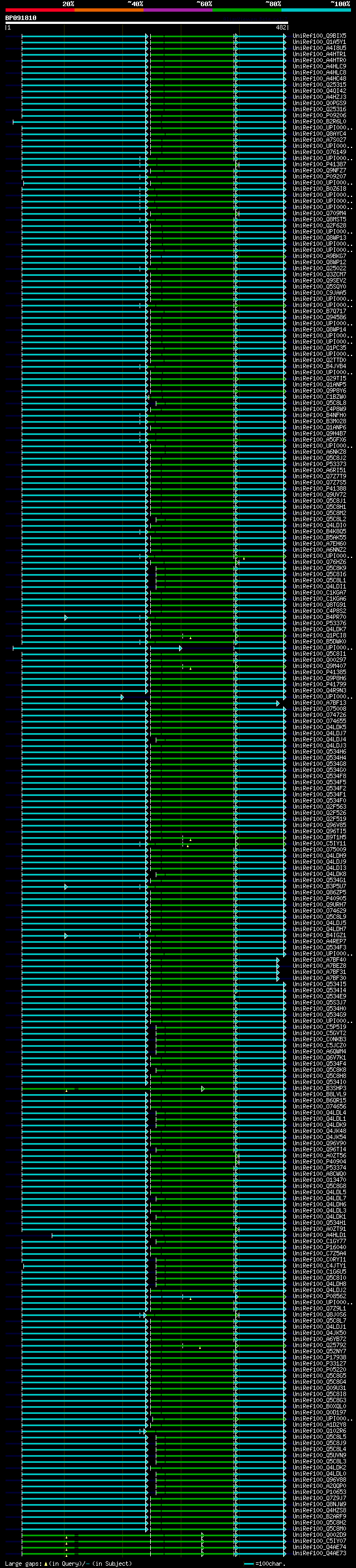
Task: Click hit label UniRef100_A7BF13
Action: (x=319, y=703)
